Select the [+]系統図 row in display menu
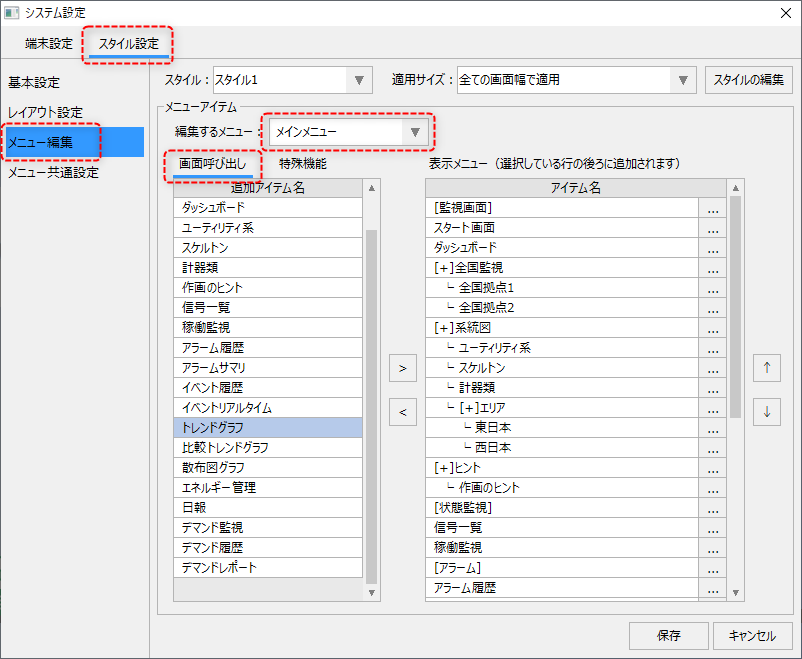802x659 pixels. point(561,328)
